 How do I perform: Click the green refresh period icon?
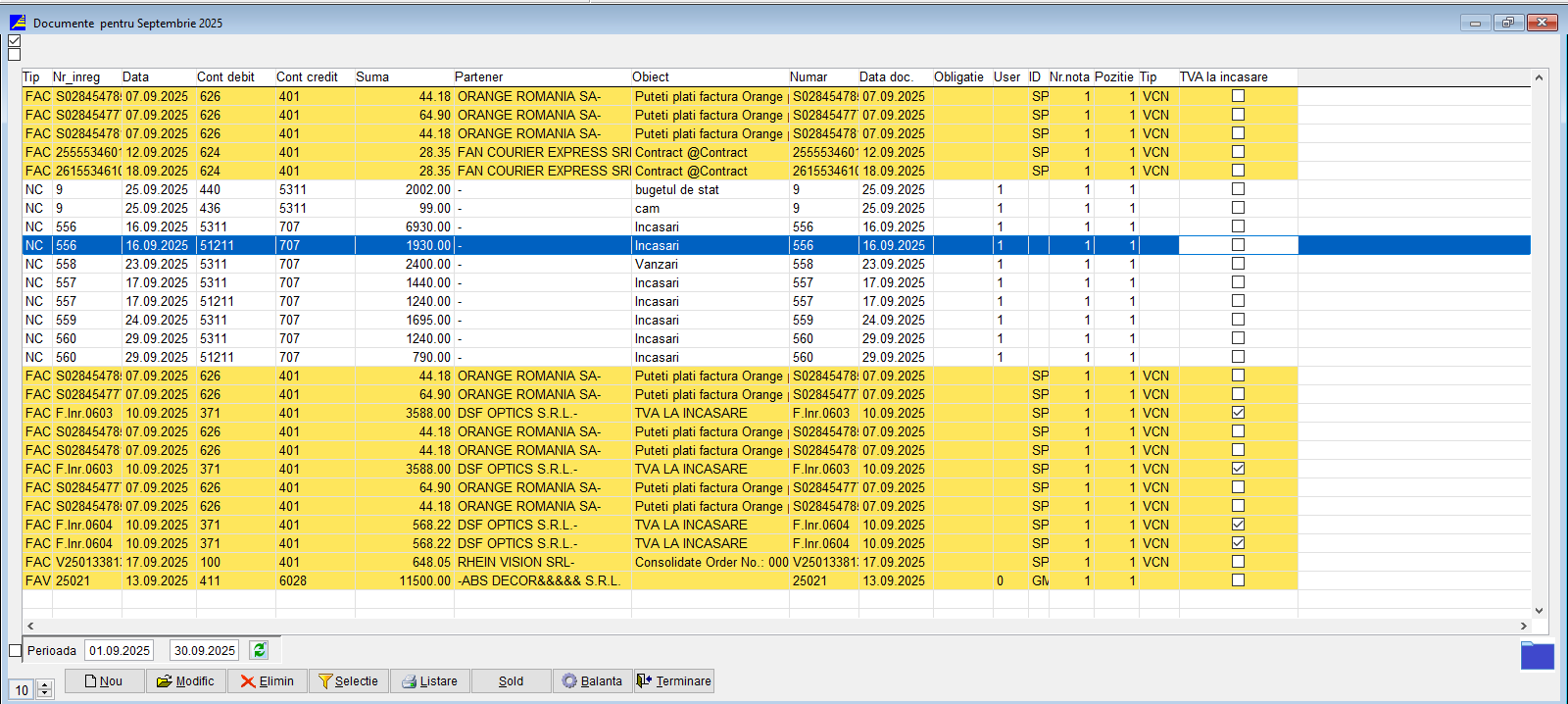[x=259, y=650]
